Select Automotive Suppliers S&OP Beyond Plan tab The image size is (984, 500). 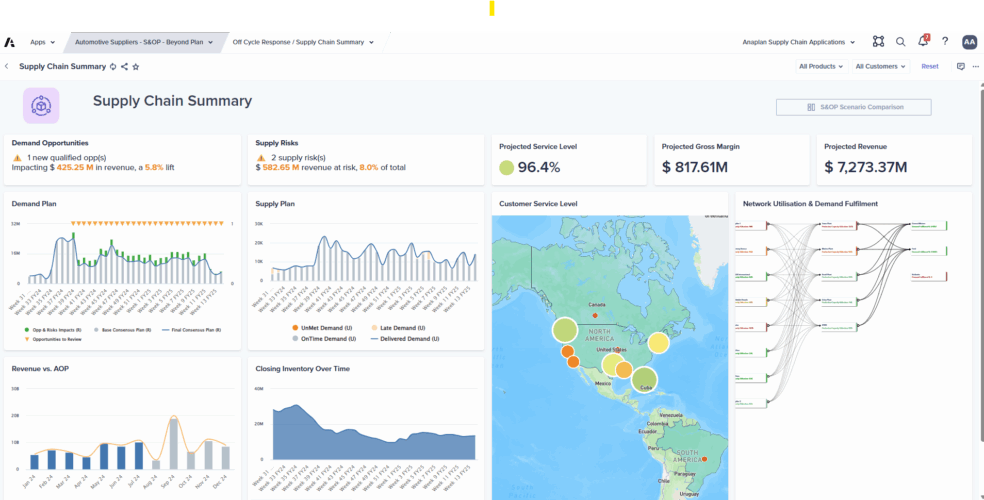point(144,42)
